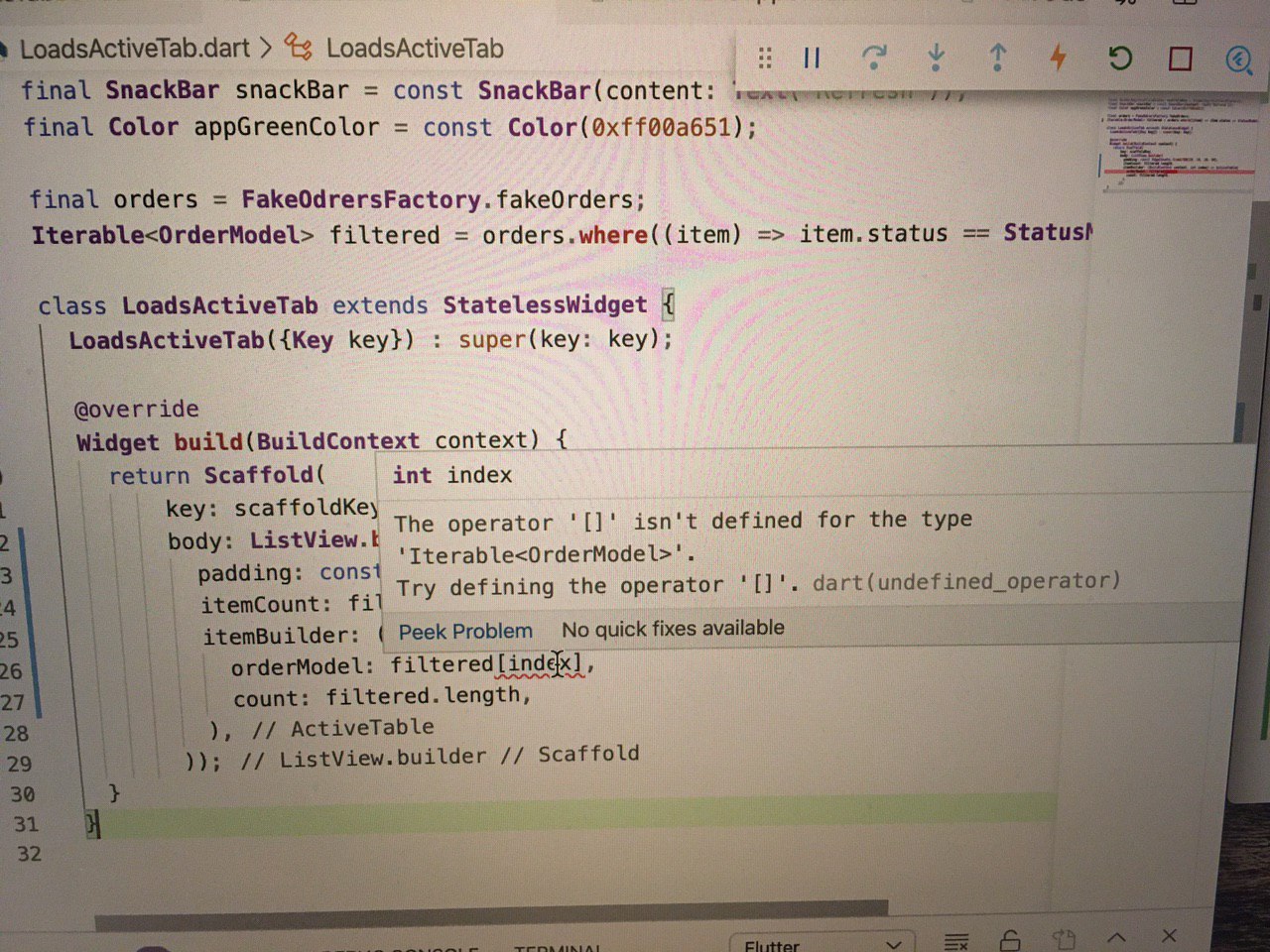Click 'Iterable<OrderModel>' type in the editor
Viewport: 1270px width, 952px height.
pos(173,235)
